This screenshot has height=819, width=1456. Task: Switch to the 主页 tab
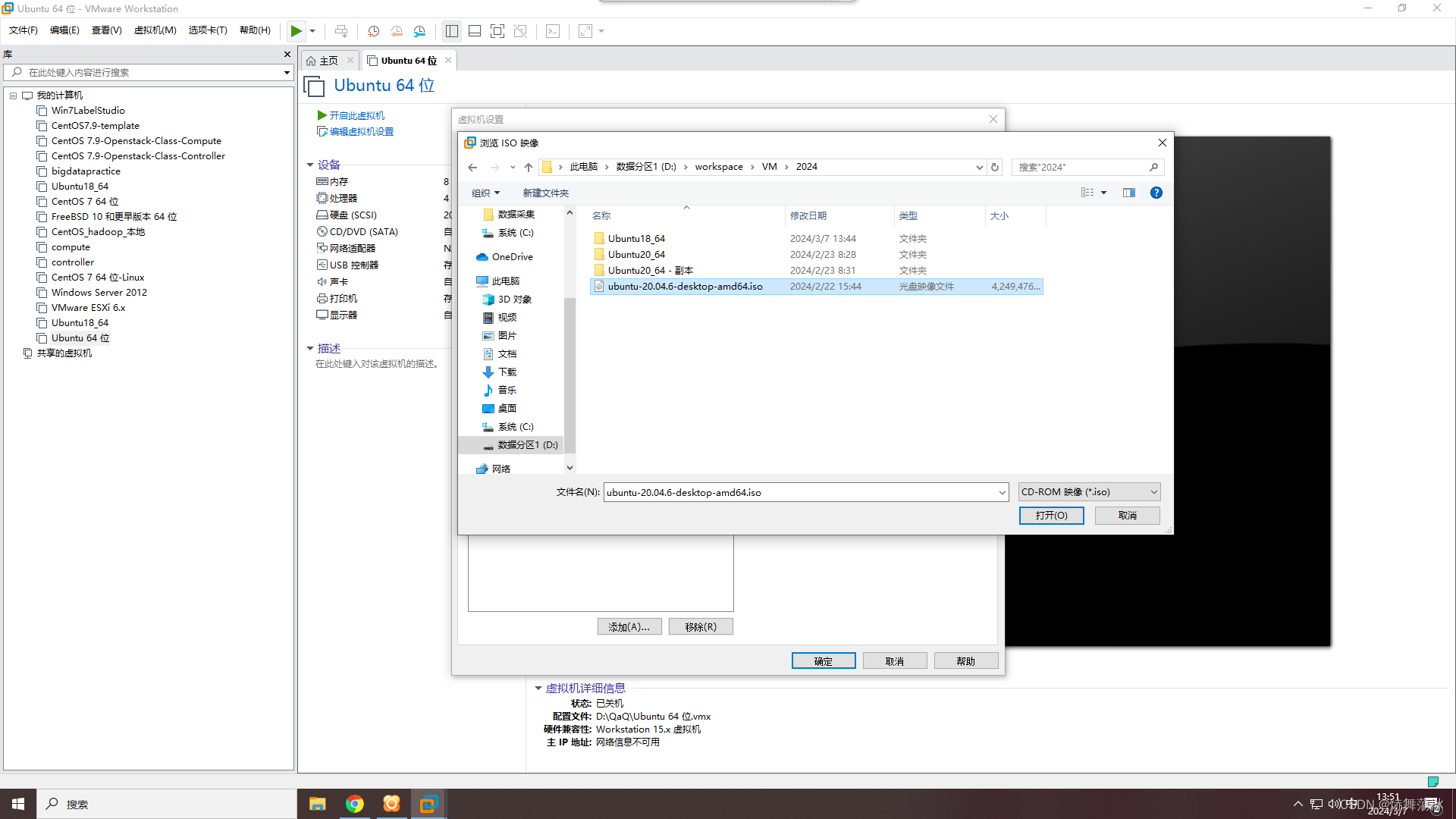point(328,61)
